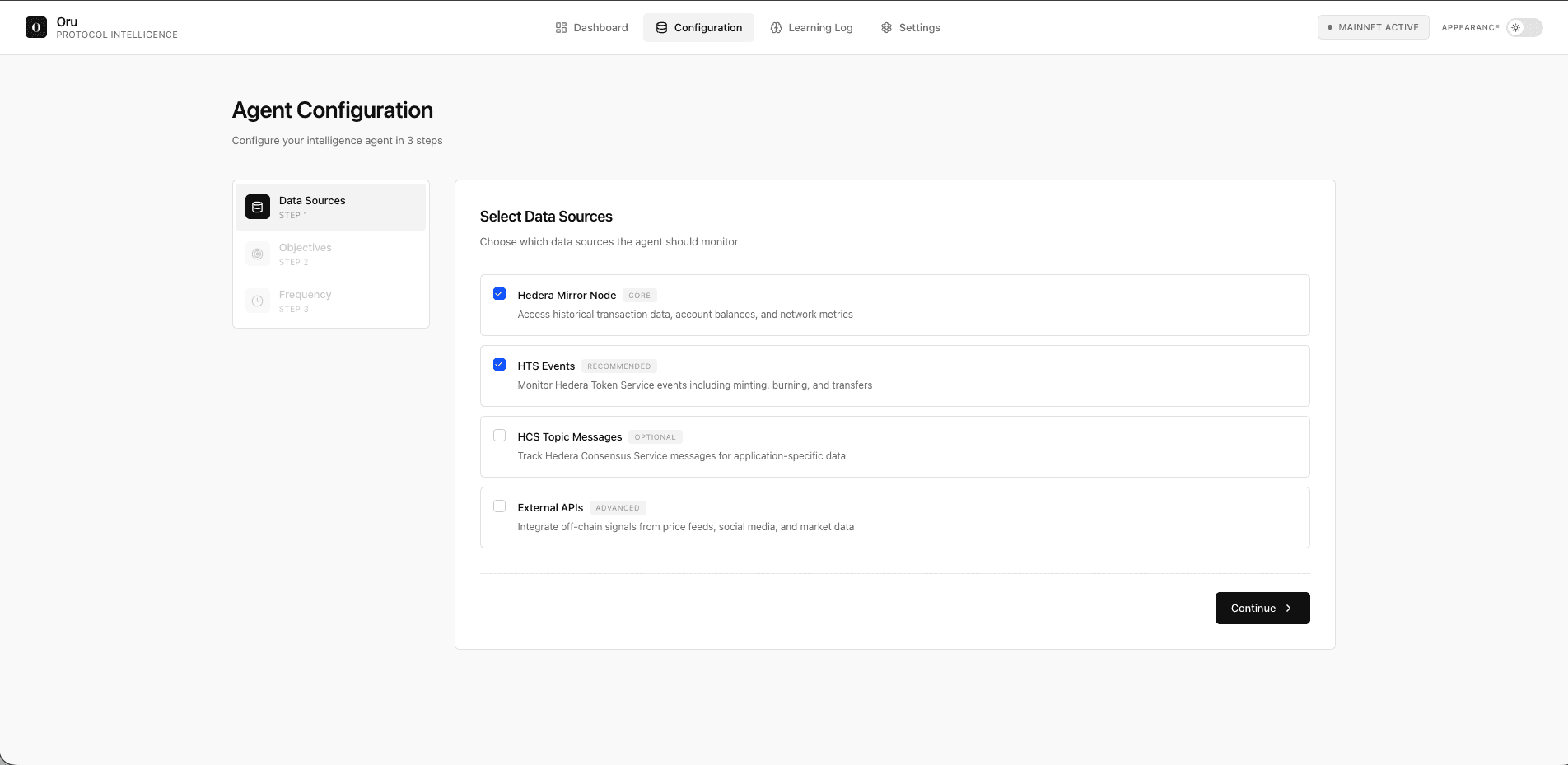This screenshot has height=765, width=1568.
Task: Toggle the Appearance theme switch
Action: coord(1524,27)
